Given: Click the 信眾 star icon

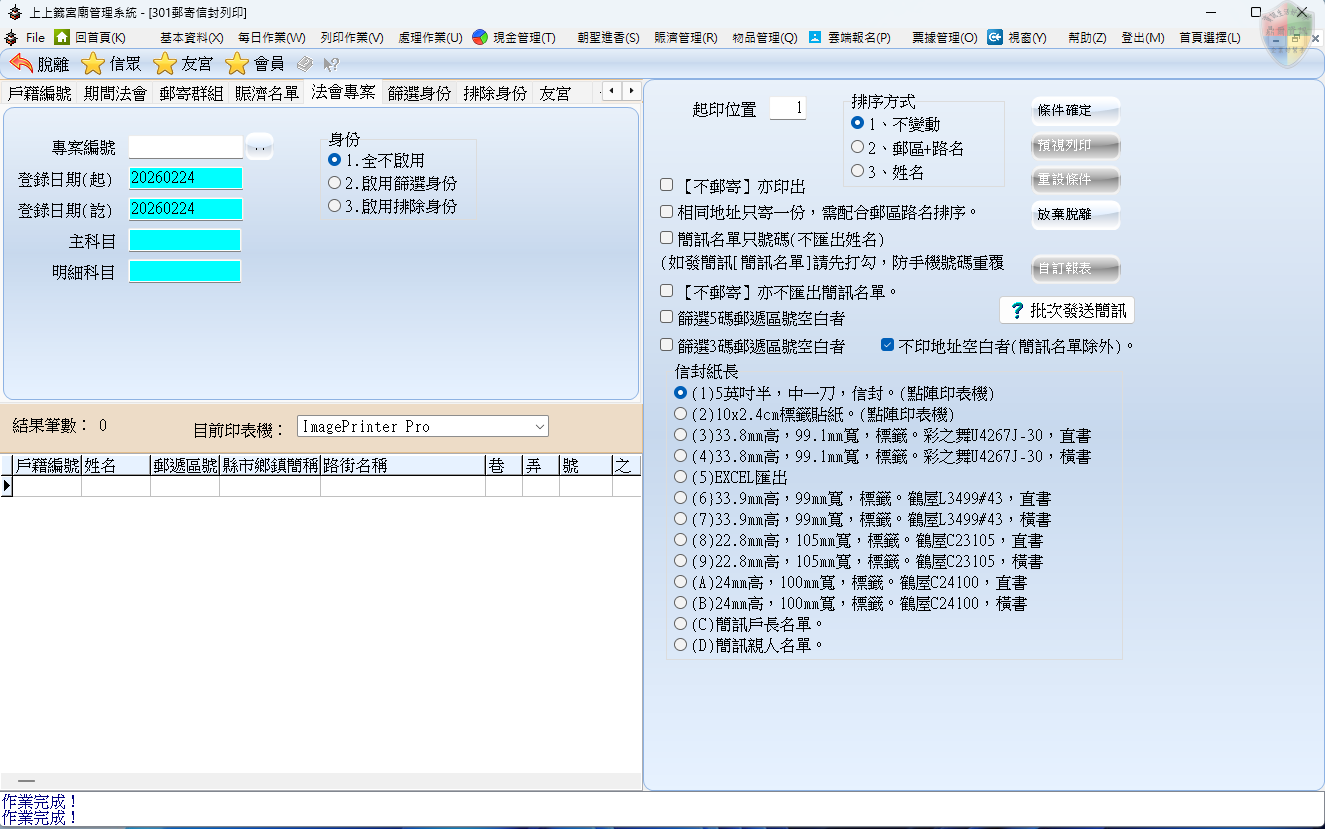Looking at the screenshot, I should (93, 64).
